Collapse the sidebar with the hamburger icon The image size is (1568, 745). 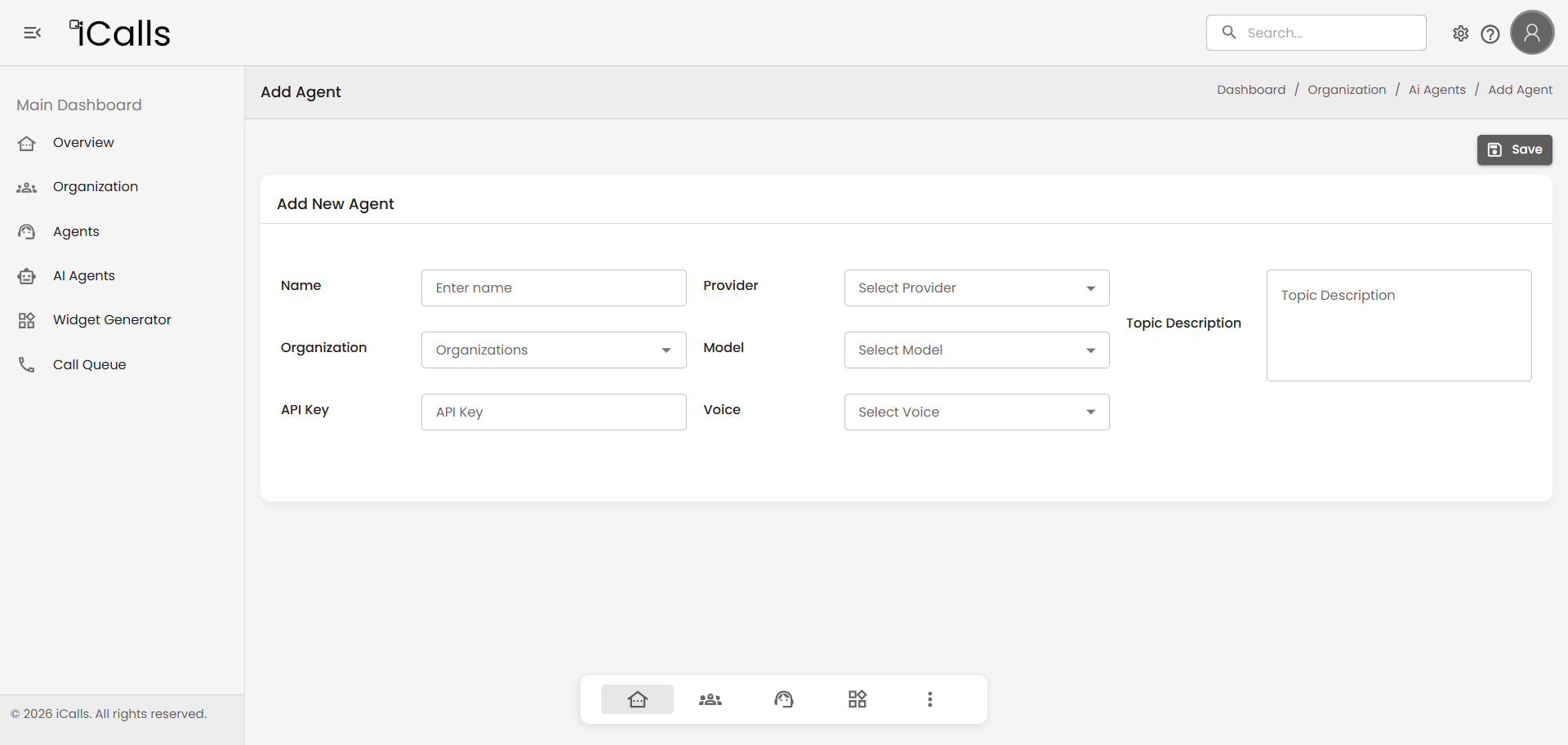[x=33, y=33]
